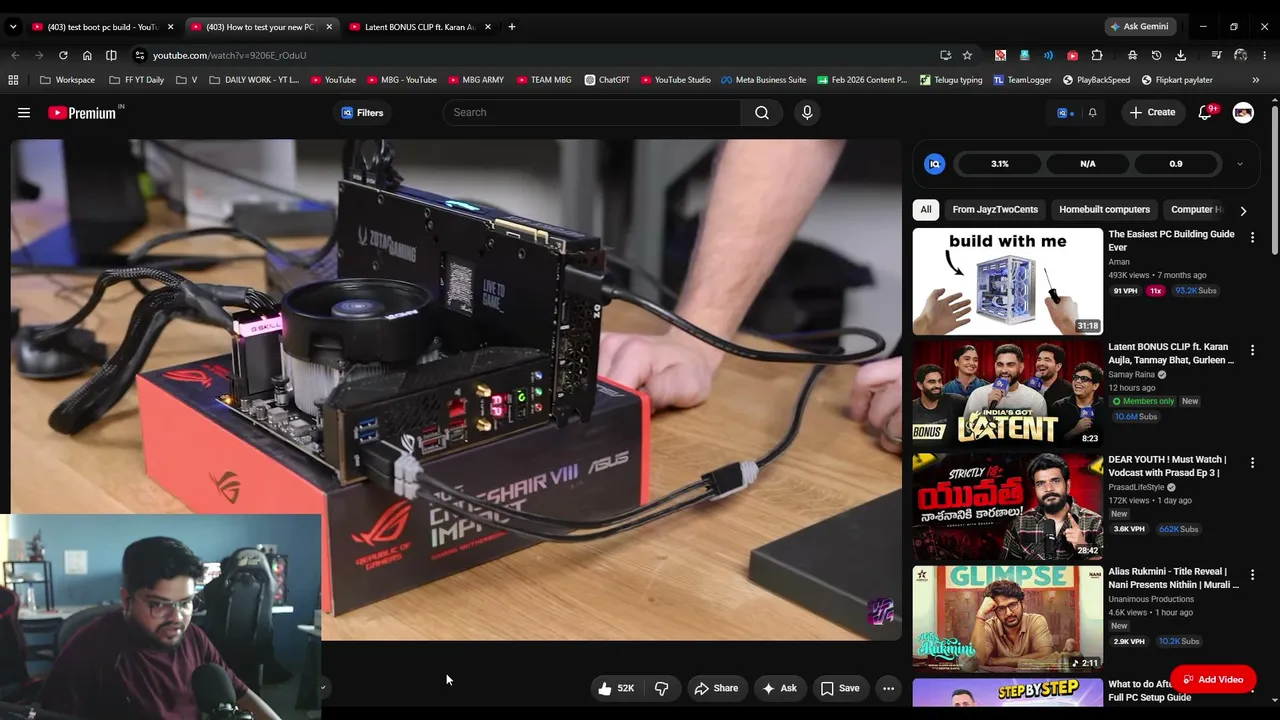The width and height of the screenshot is (1280, 720).
Task: Click the search magnifier button
Action: (762, 113)
